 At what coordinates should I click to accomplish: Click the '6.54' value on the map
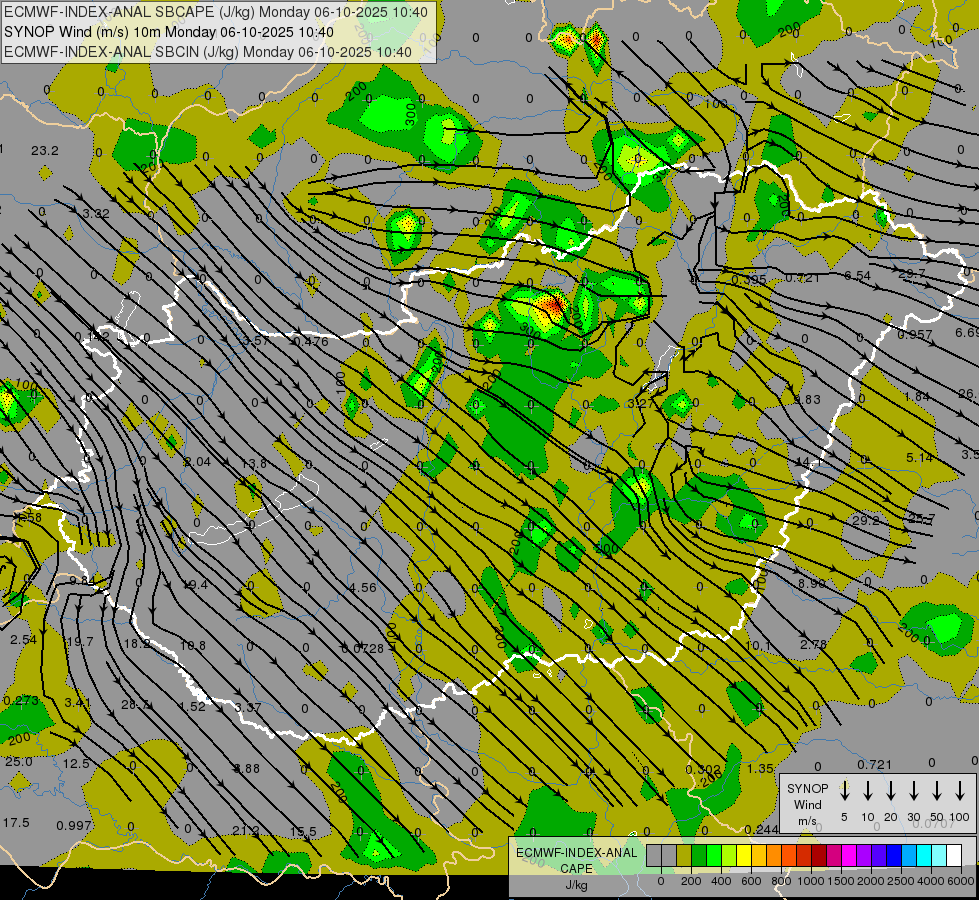click(x=857, y=275)
